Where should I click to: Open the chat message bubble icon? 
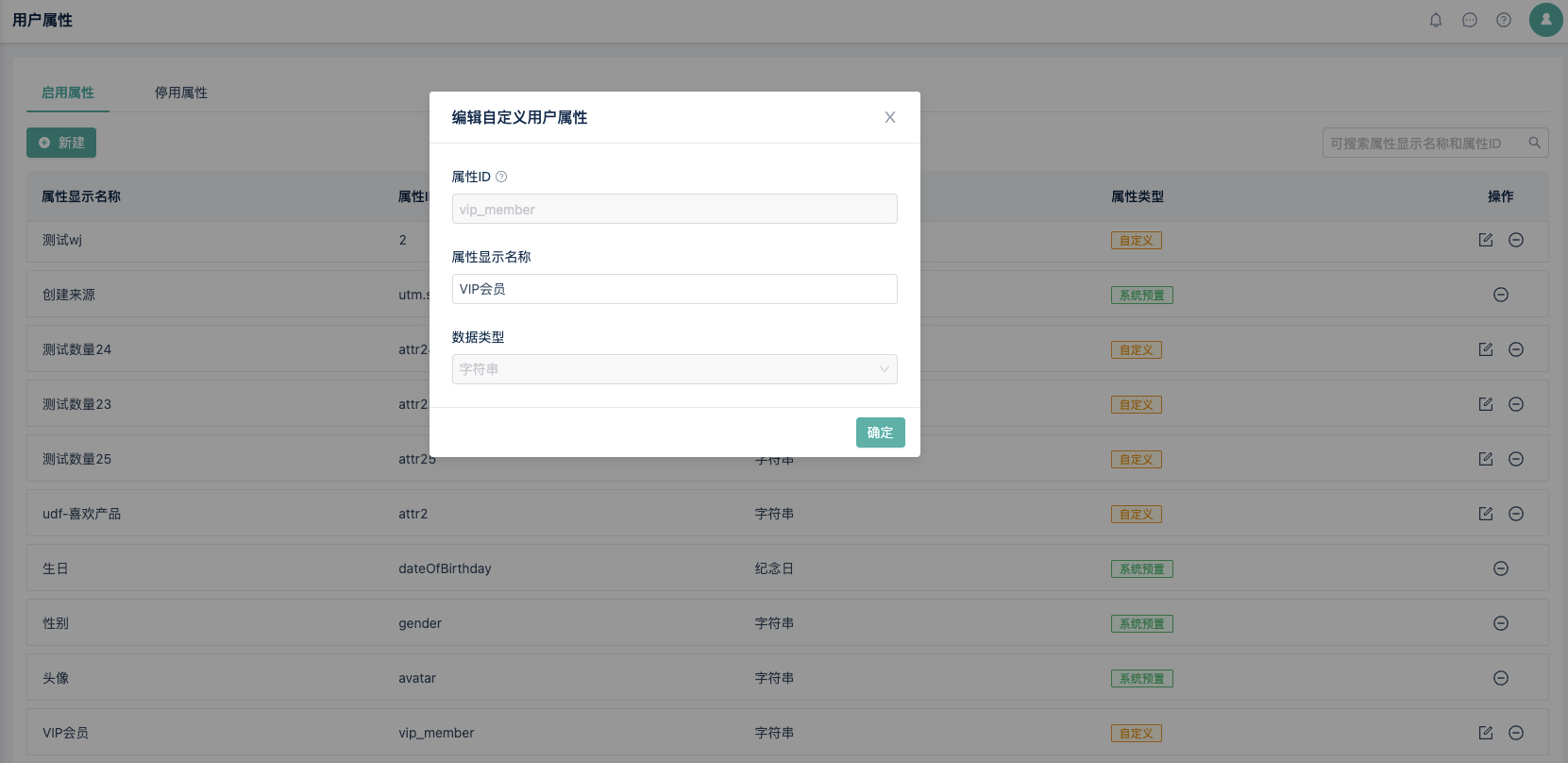(x=1470, y=20)
